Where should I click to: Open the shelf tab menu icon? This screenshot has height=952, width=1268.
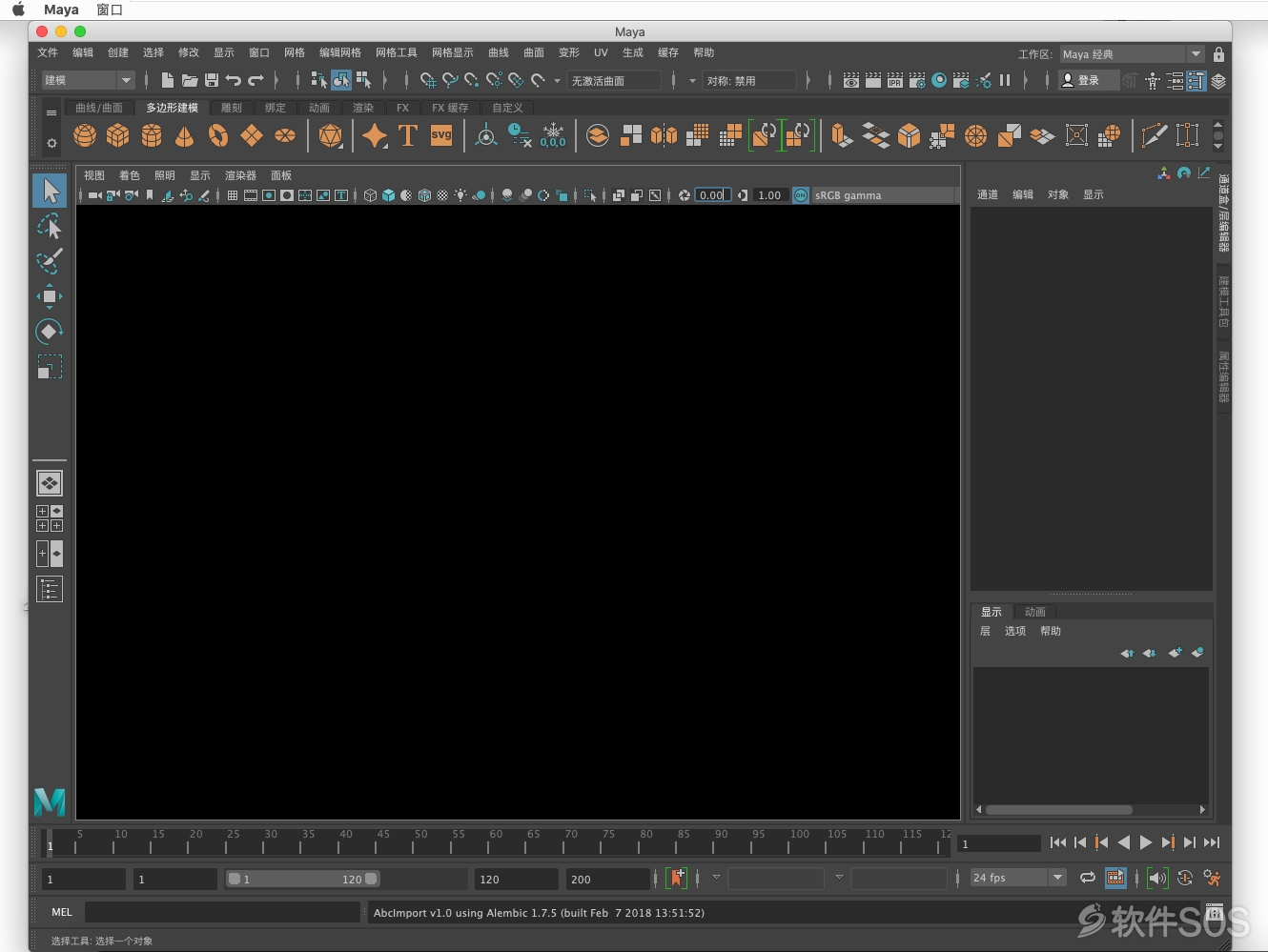51,112
